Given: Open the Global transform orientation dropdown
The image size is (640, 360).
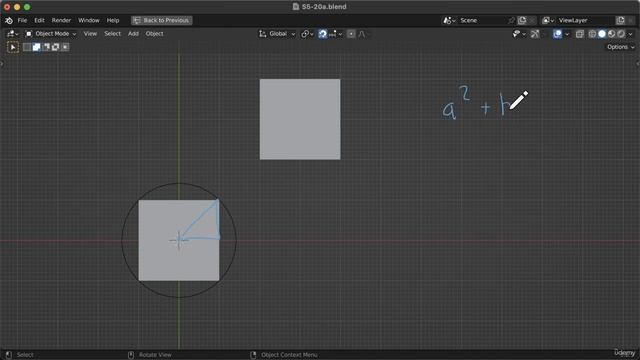Looking at the screenshot, I should point(277,34).
